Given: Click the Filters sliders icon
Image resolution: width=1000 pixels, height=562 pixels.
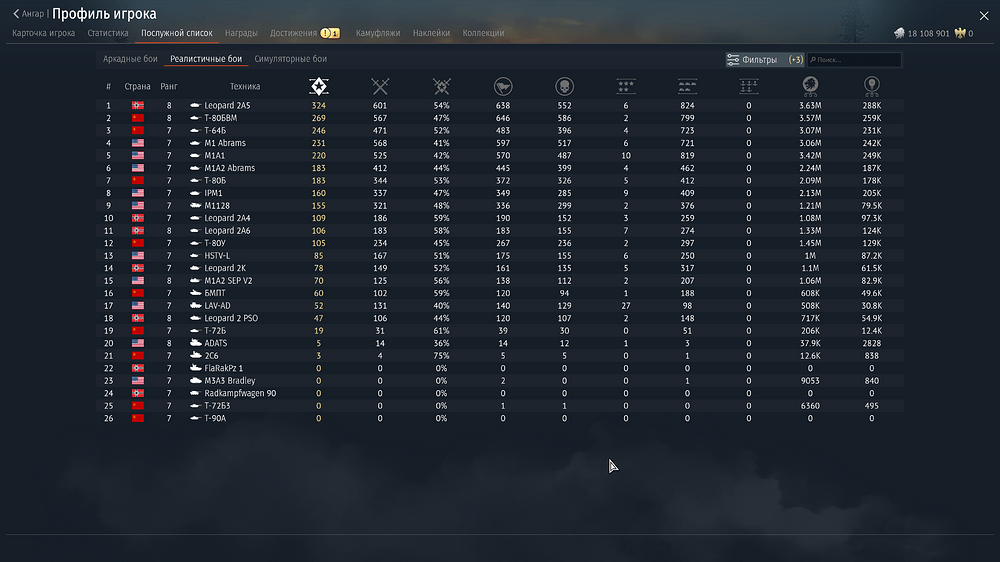Looking at the screenshot, I should pyautogui.click(x=733, y=59).
